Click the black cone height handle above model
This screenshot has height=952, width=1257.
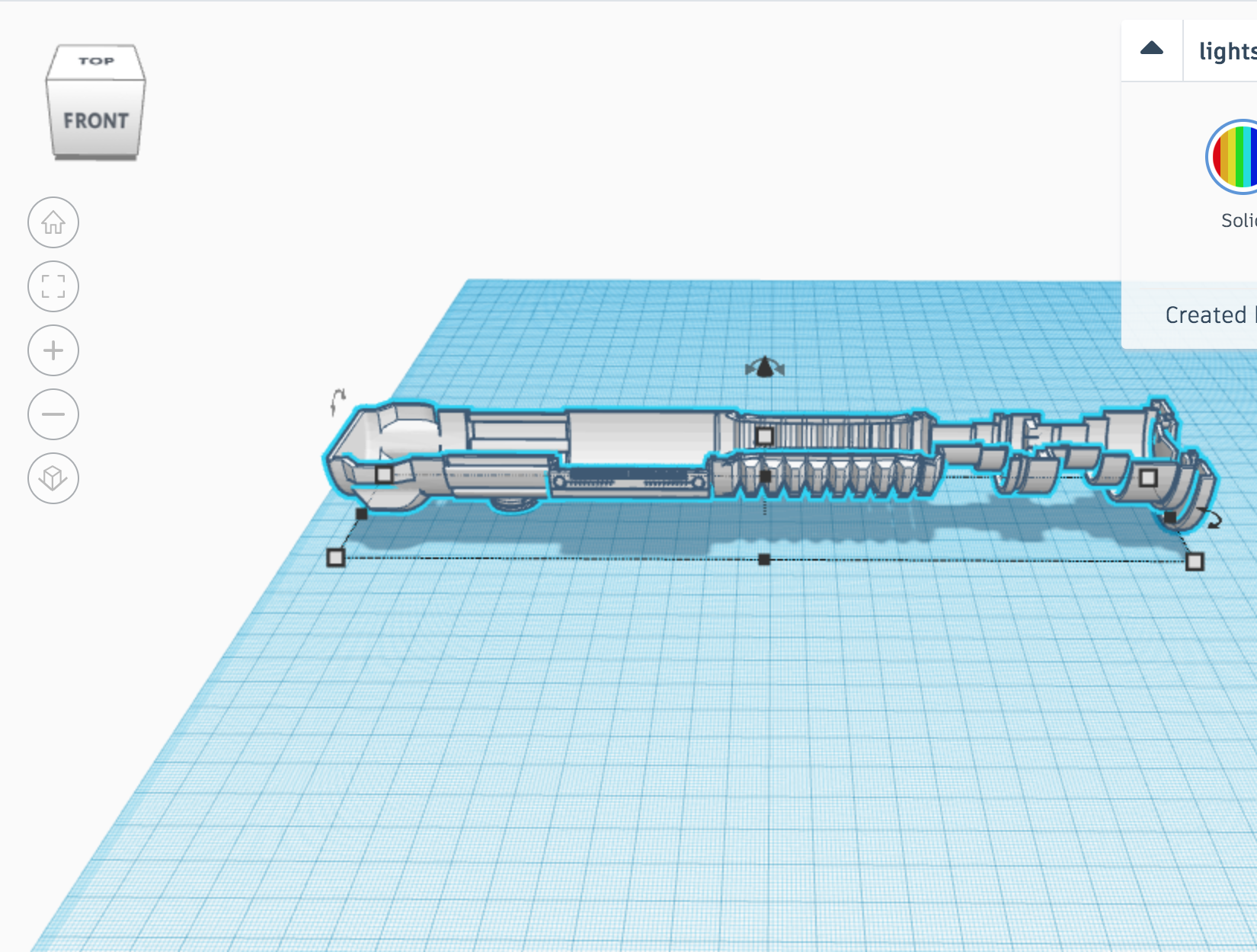point(765,368)
